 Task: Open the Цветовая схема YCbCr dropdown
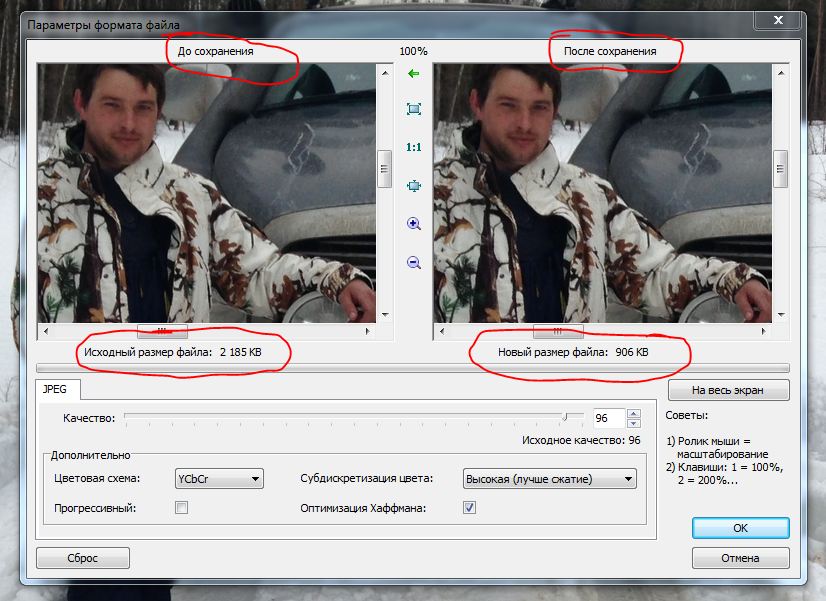click(219, 479)
